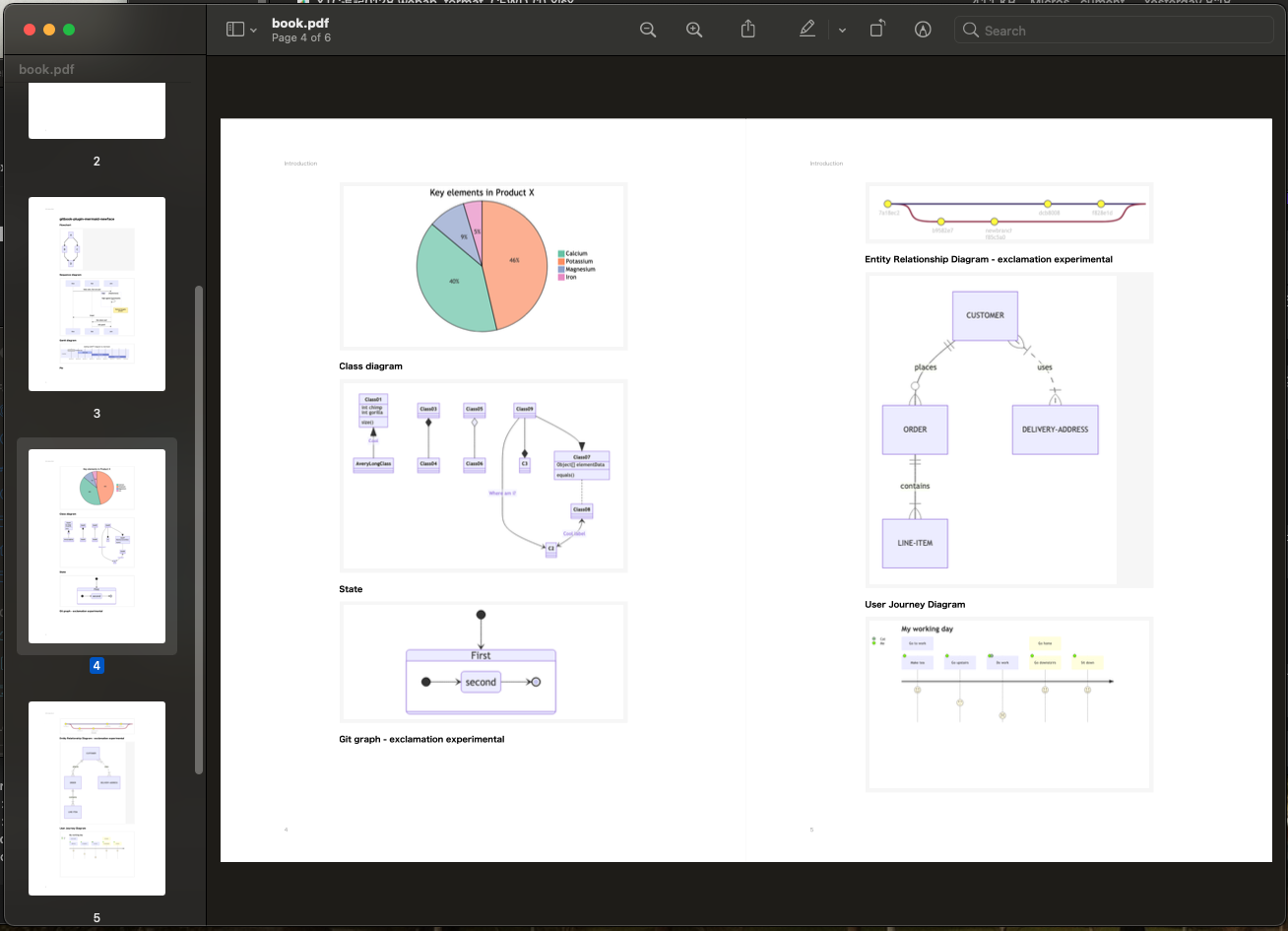The height and width of the screenshot is (931, 1288).
Task: Click the 'uses' relationship label
Action: [x=1045, y=367]
